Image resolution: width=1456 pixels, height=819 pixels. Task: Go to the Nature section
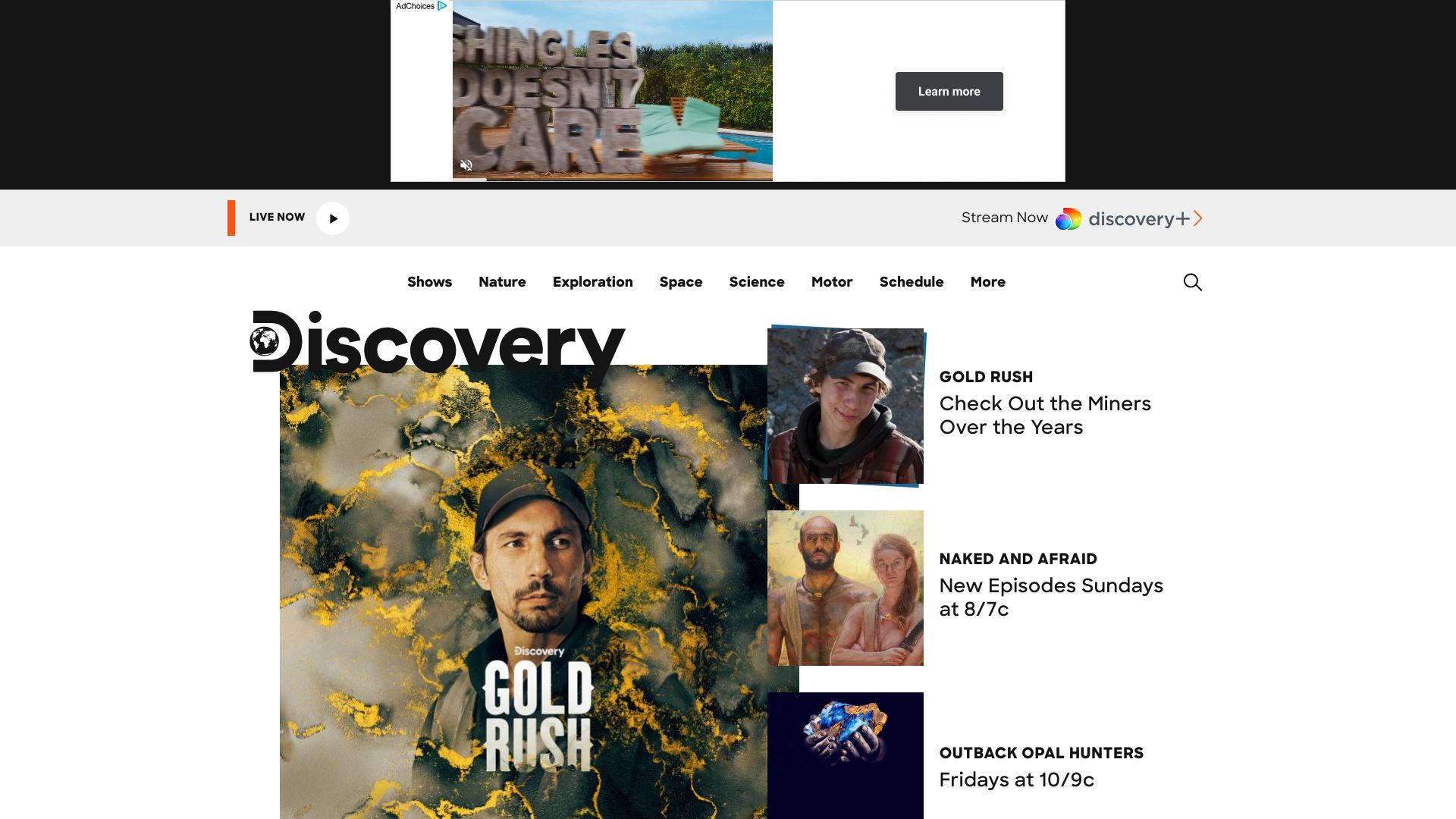tap(502, 282)
